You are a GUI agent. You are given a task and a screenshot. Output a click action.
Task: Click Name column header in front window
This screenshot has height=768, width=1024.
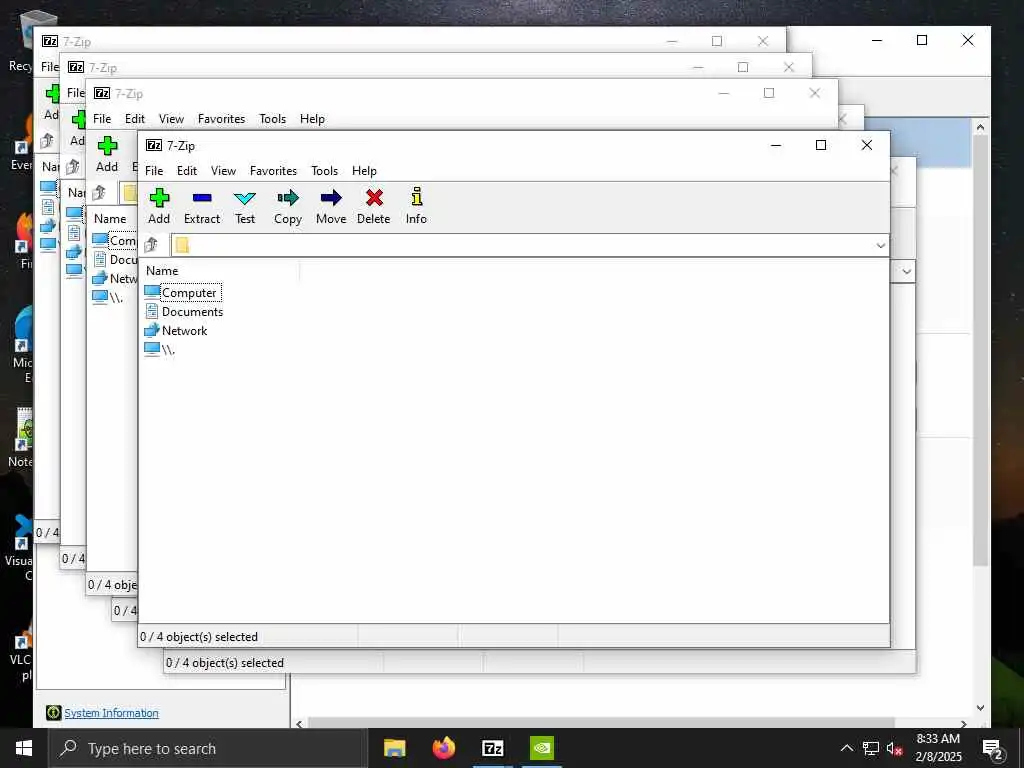tap(162, 270)
